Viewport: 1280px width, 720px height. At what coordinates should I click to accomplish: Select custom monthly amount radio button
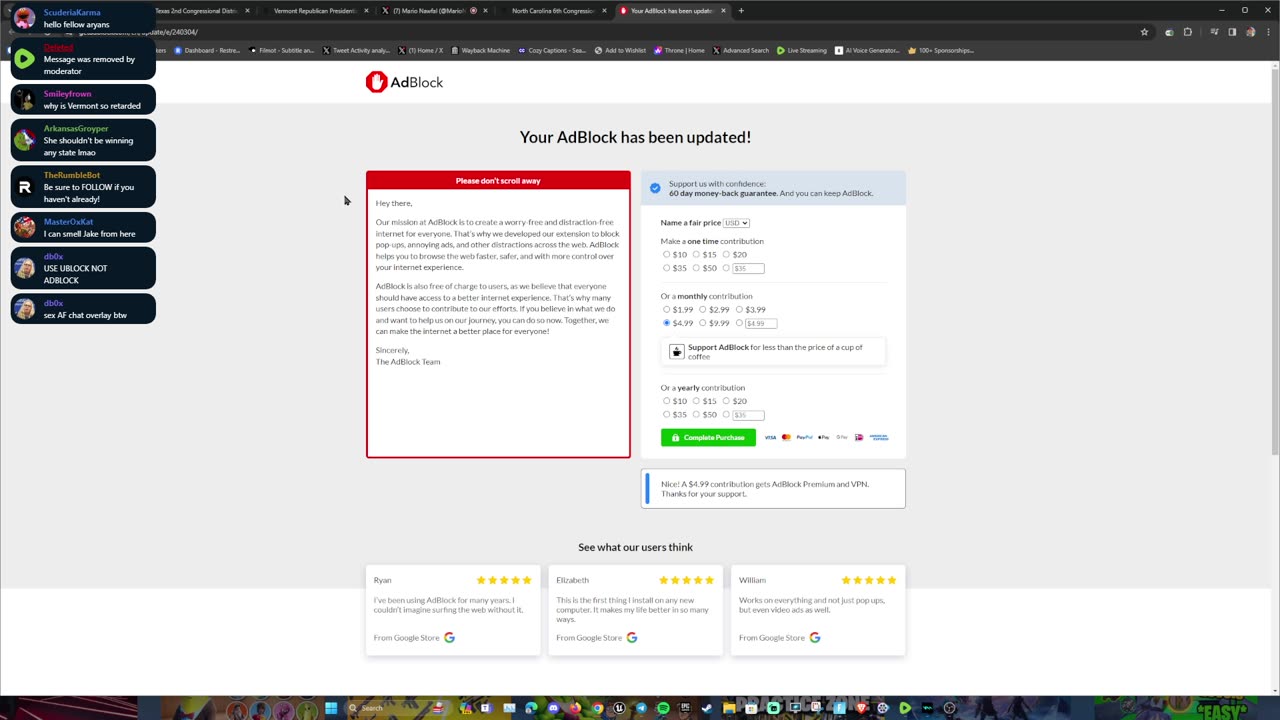(x=739, y=323)
